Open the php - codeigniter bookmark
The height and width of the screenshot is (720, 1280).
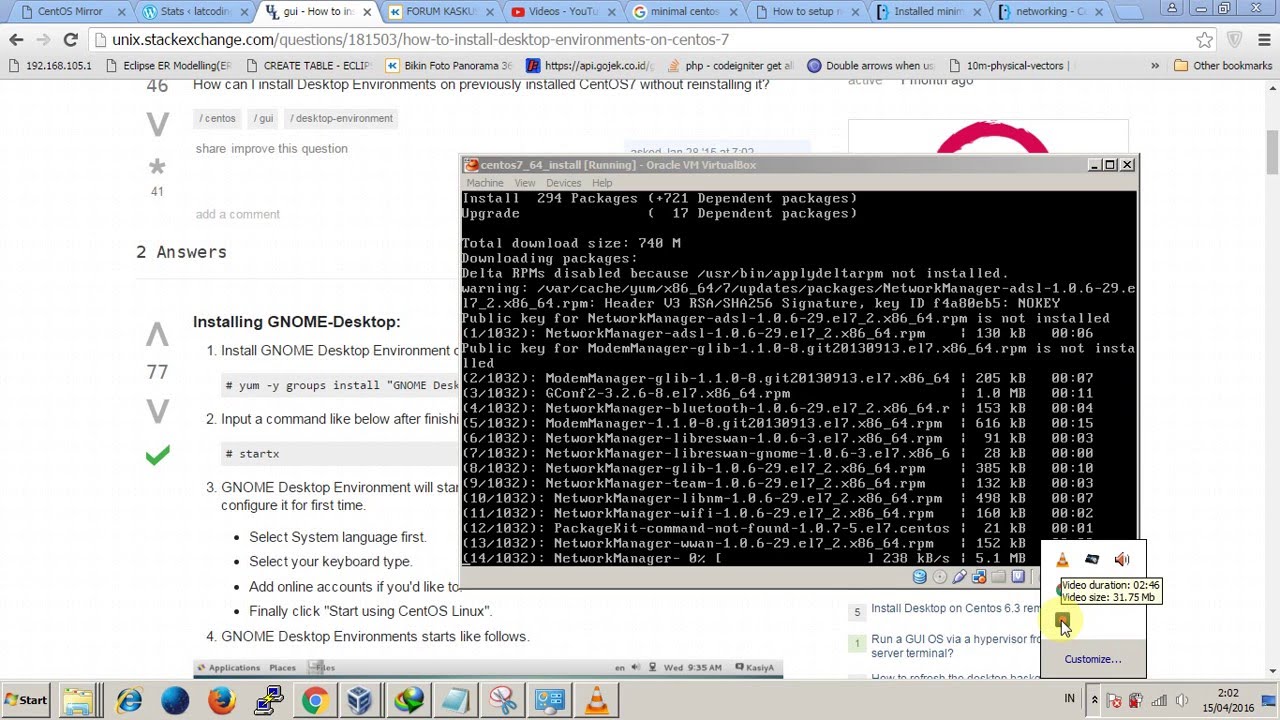coord(730,66)
